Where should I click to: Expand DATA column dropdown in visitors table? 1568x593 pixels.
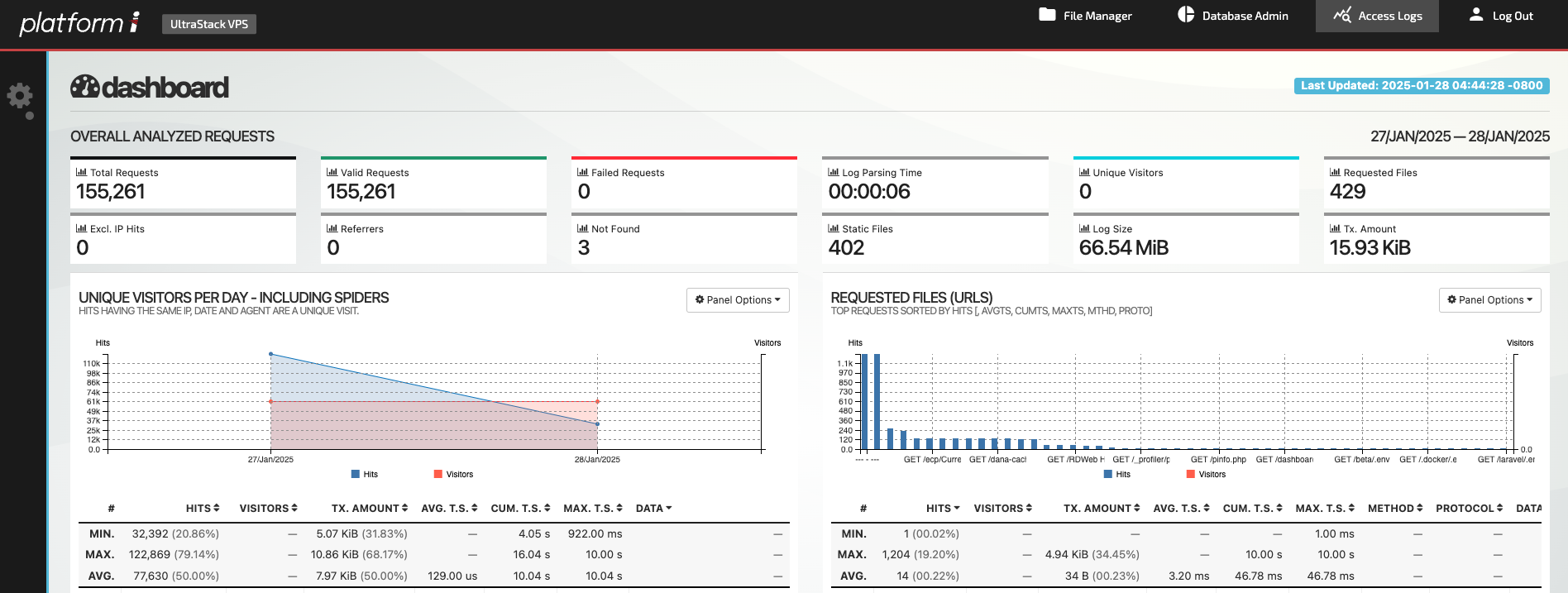[x=653, y=508]
